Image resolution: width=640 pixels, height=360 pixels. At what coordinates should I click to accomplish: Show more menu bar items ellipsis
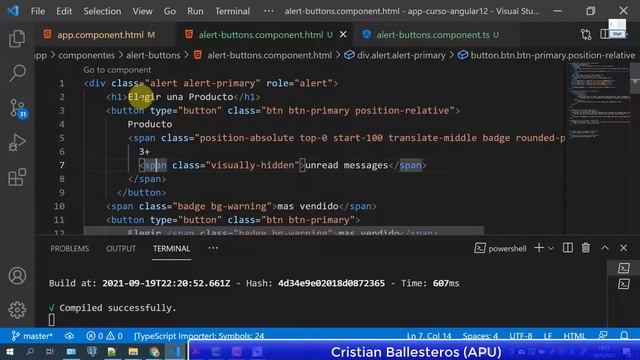click(269, 11)
